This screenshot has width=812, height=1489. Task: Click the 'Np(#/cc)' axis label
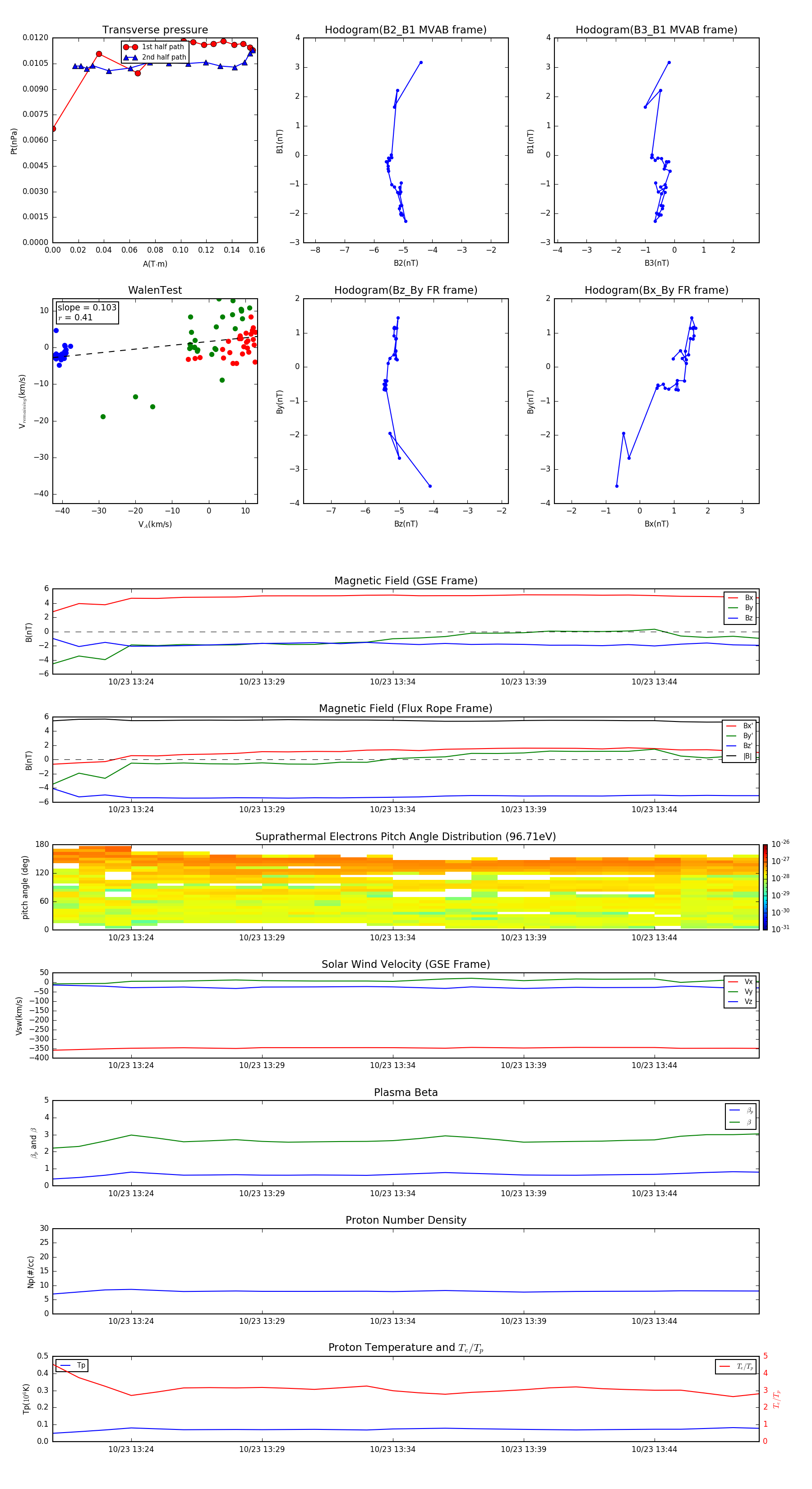point(31,1272)
